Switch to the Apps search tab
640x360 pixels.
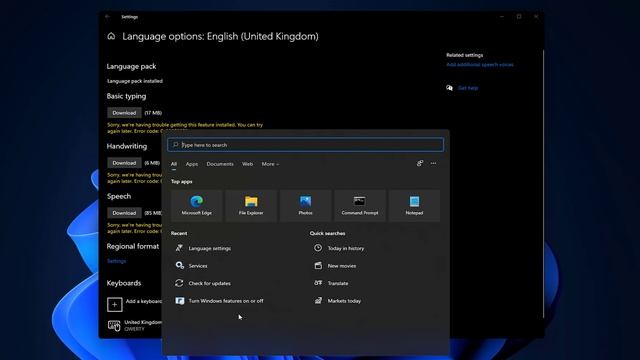tap(192, 164)
